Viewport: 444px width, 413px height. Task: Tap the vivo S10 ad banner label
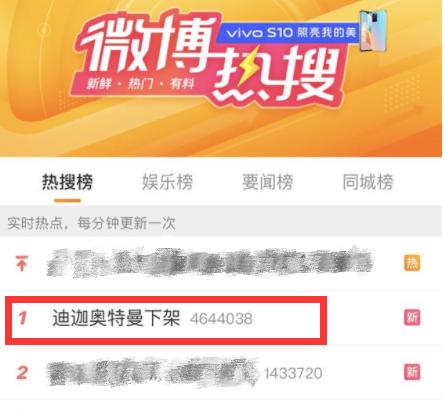pos(288,33)
